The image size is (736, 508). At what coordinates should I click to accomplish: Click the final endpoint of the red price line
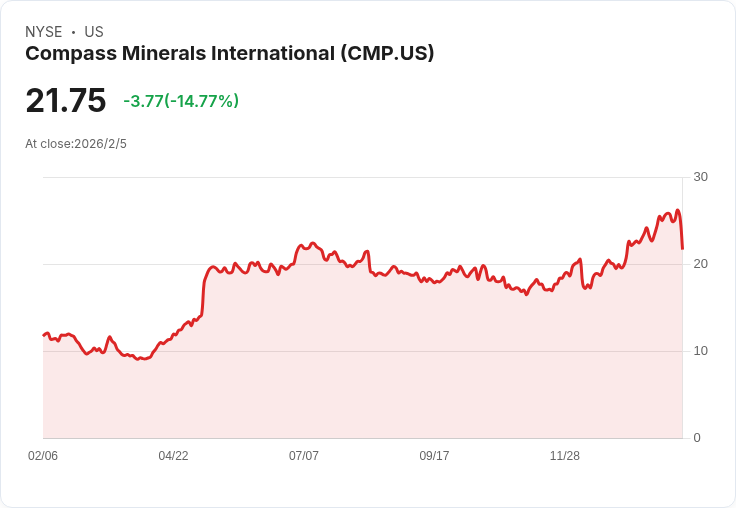(682, 248)
